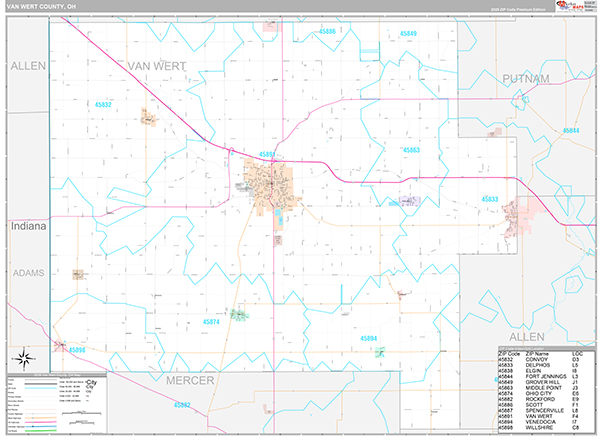Screen dimensions: 600x436
Task: Select ZIP code 45832 label on map
Action: [x=104, y=104]
